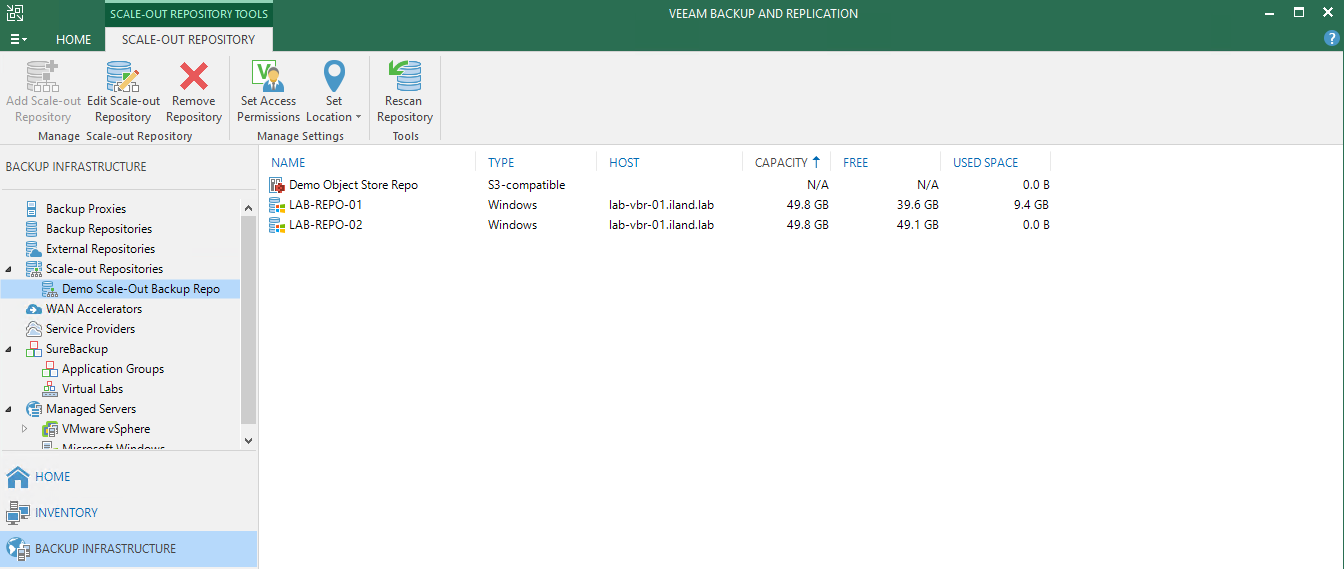Open the main application menu button
The height and width of the screenshot is (569, 1344).
18,39
